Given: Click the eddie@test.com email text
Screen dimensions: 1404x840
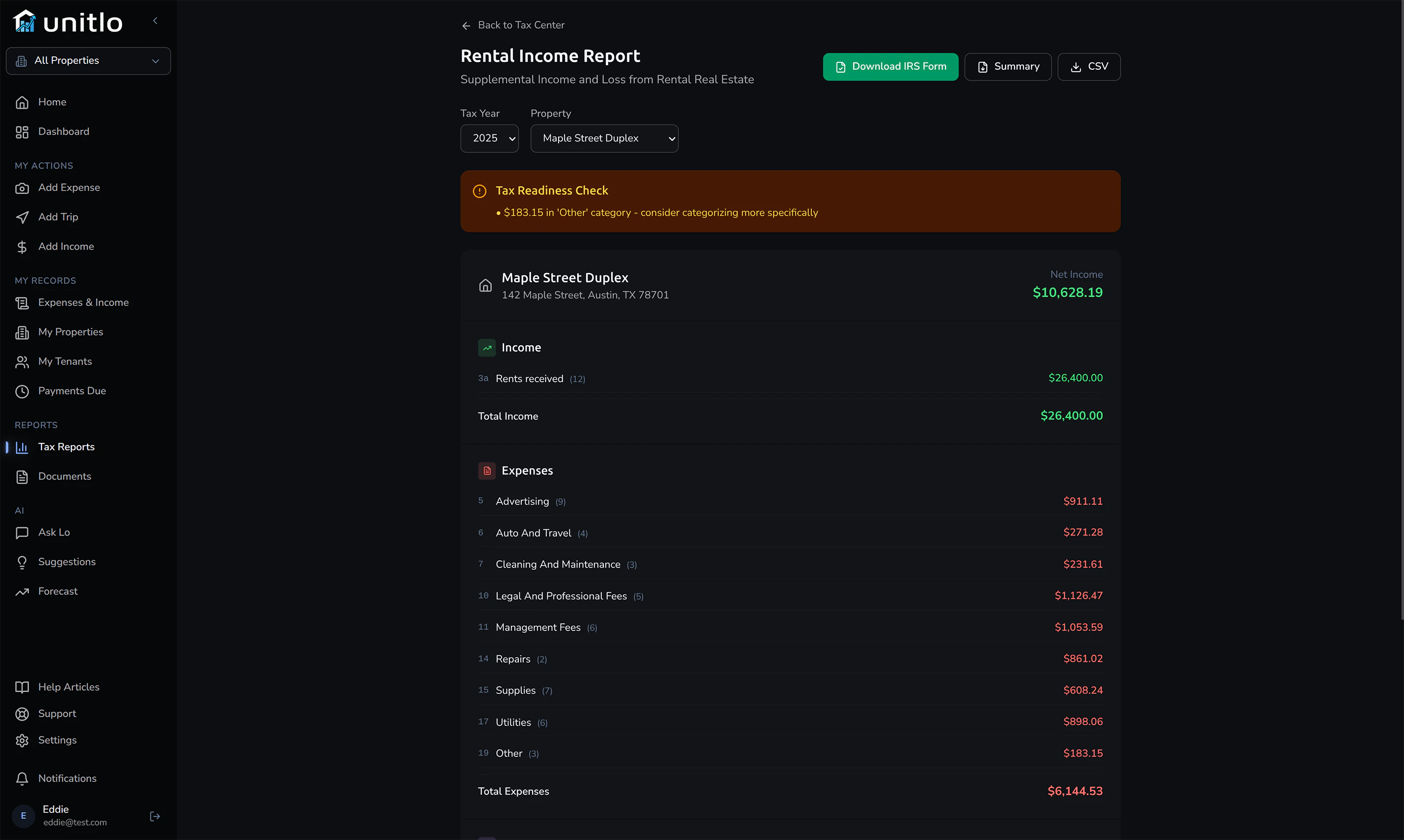Looking at the screenshot, I should tap(75, 822).
